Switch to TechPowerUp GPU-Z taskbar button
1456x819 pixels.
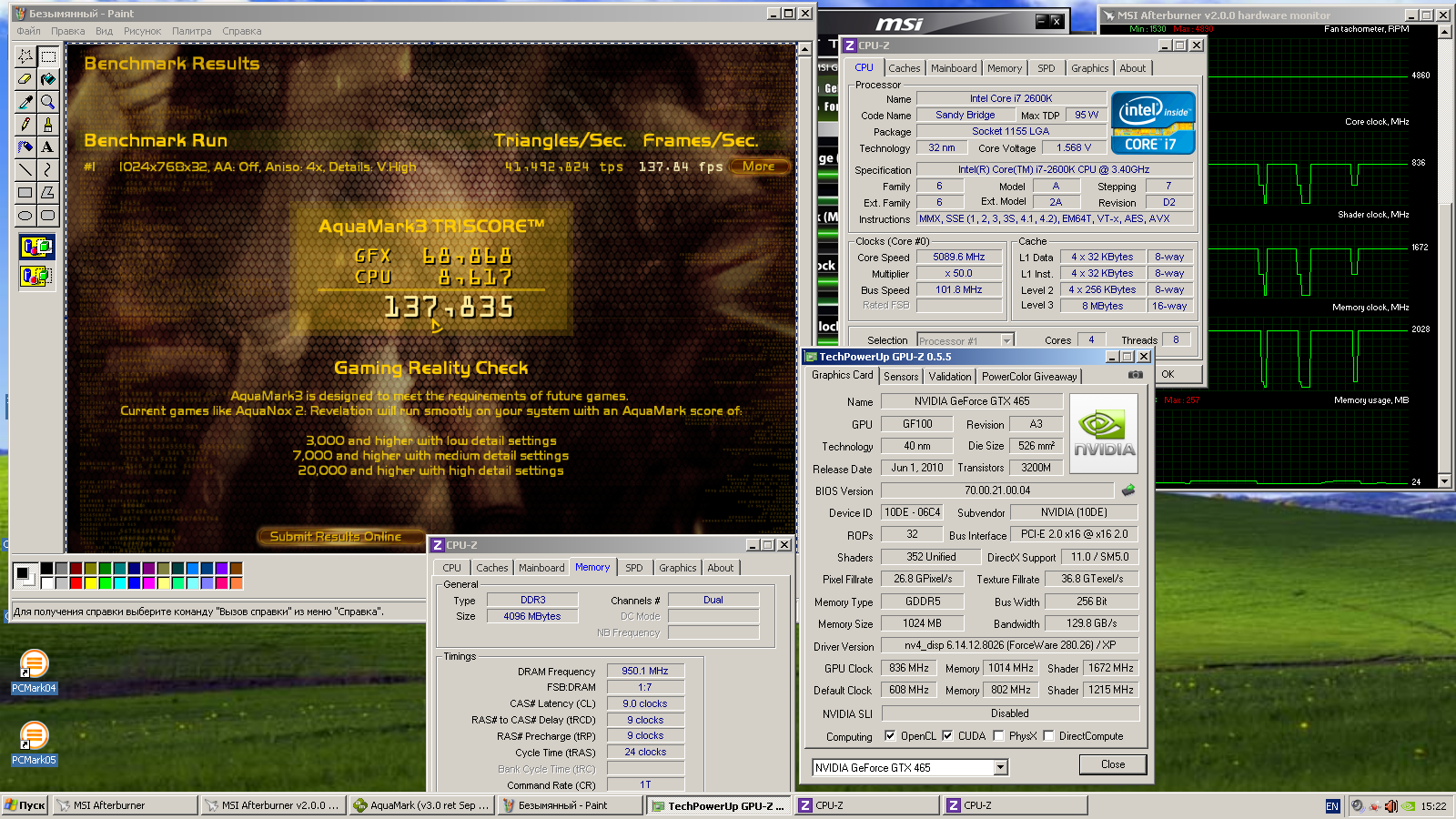click(x=718, y=805)
